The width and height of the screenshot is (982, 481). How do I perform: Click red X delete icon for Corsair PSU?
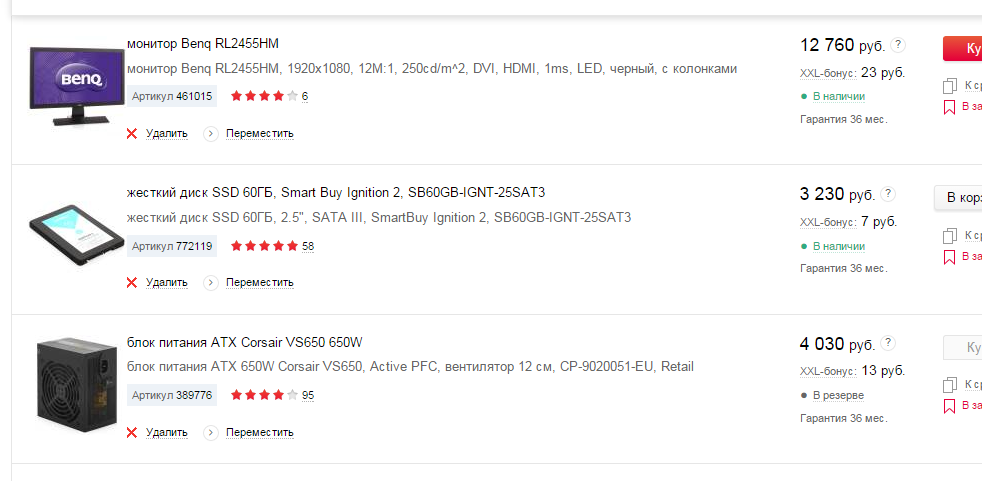[132, 432]
